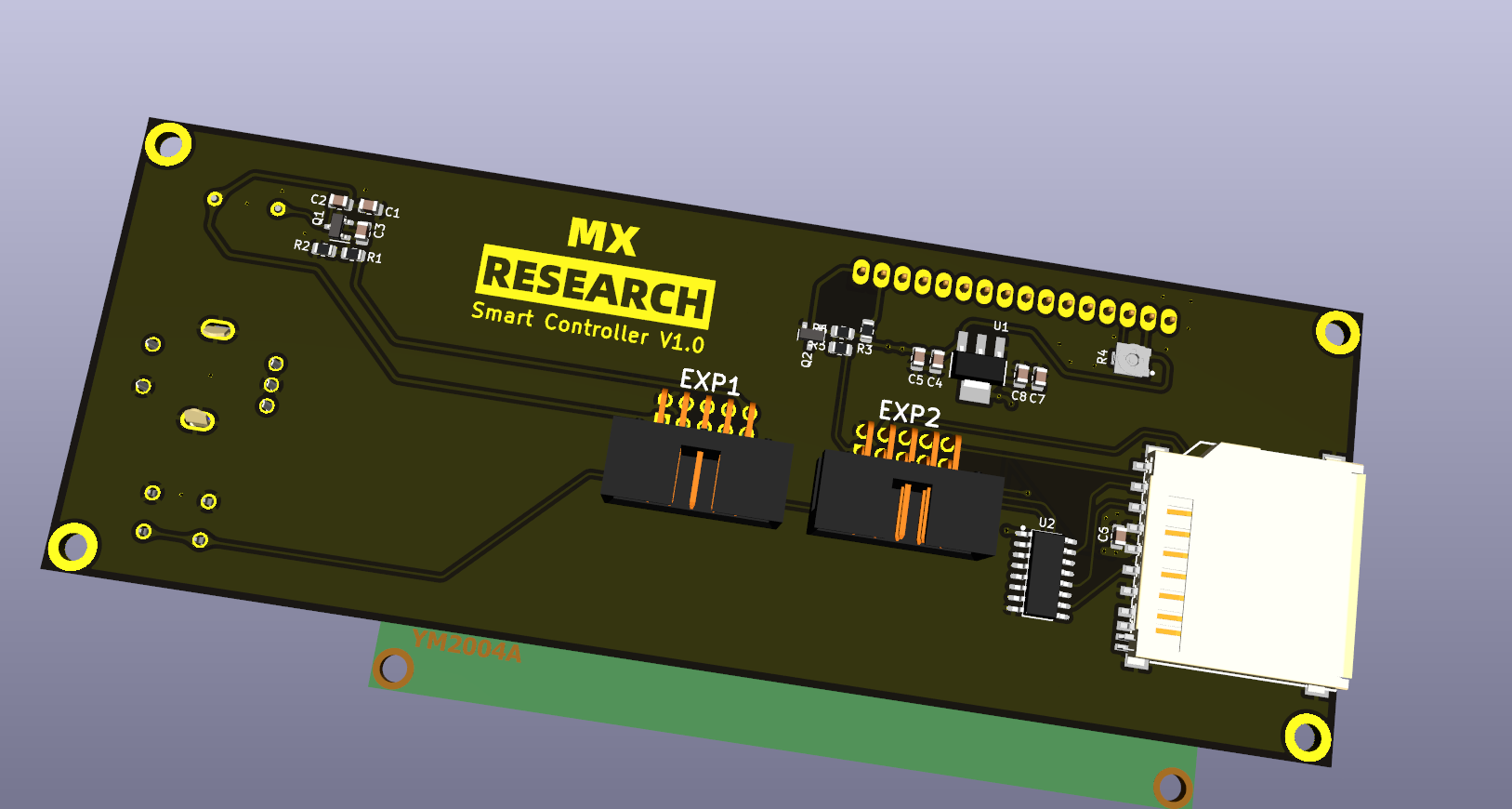Select the U2 SOIC chip
1512x809 pixels.
point(1043,574)
